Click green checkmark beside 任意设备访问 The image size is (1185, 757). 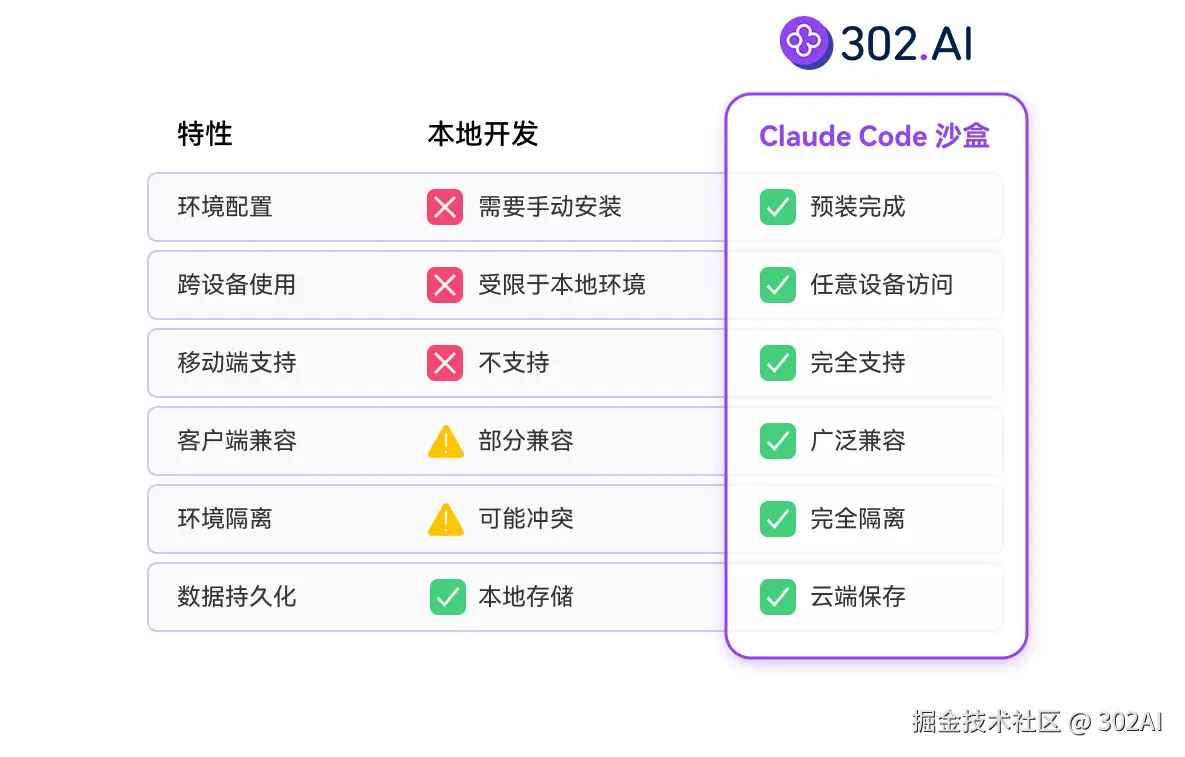click(777, 285)
